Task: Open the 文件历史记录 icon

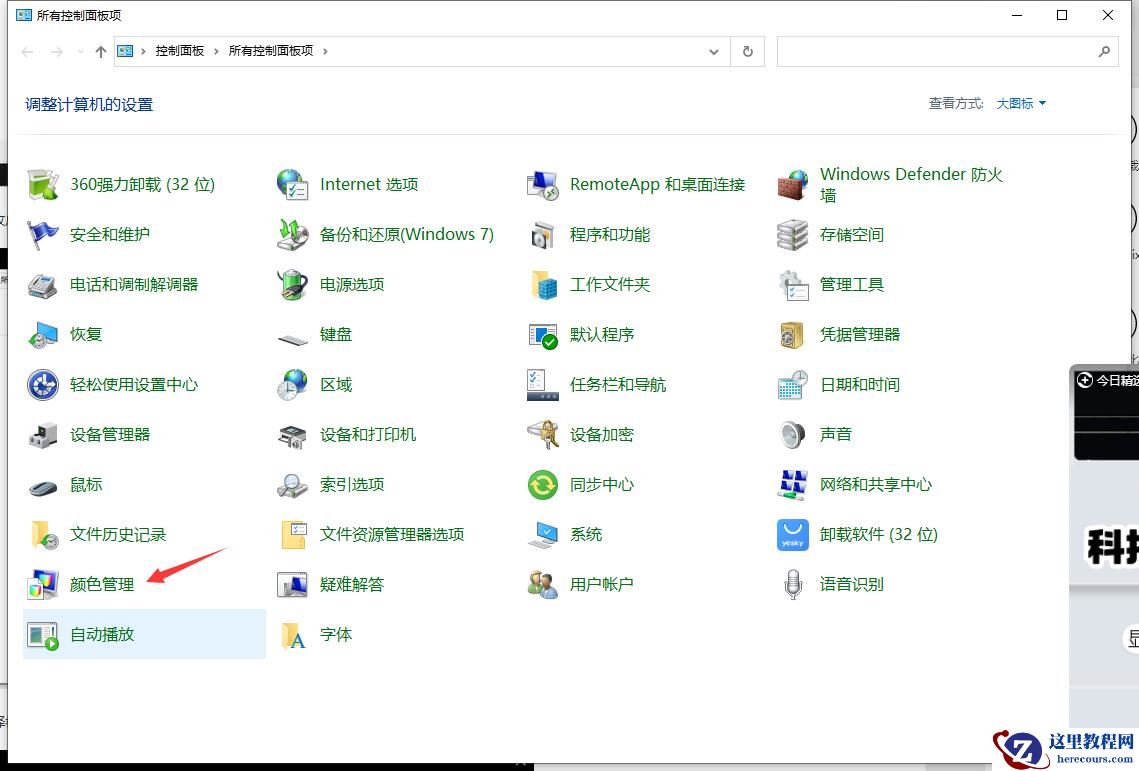Action: pyautogui.click(x=43, y=535)
